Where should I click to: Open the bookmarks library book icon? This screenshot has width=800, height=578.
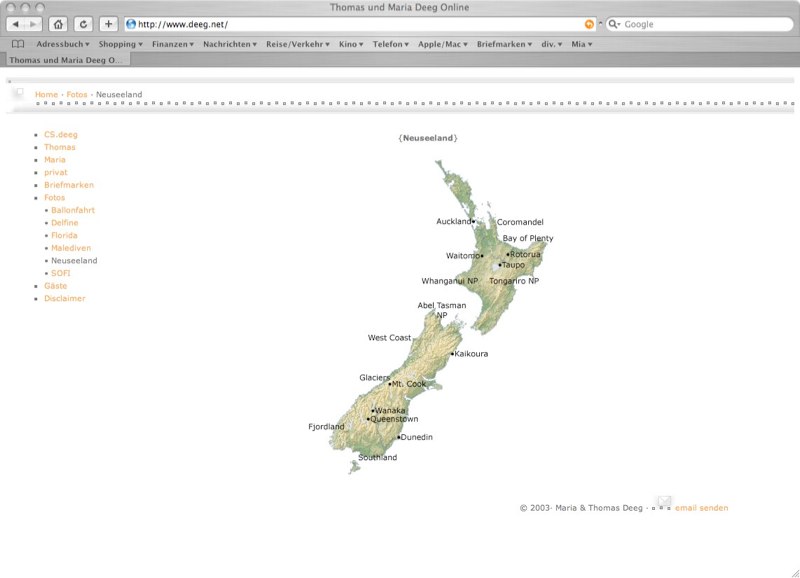click(x=18, y=44)
